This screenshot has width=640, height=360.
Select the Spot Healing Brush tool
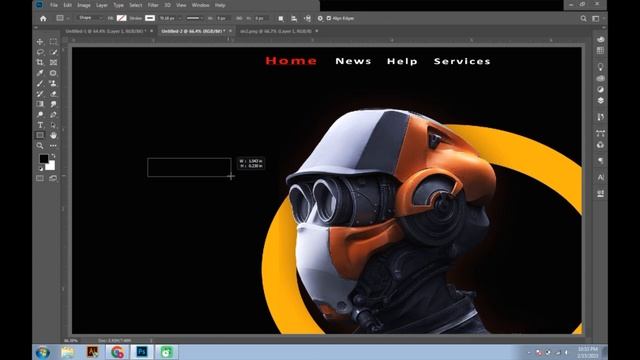pos(53,73)
